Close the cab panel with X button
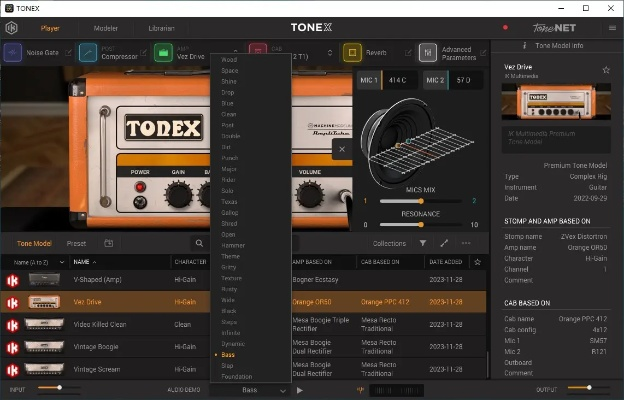 [340, 149]
